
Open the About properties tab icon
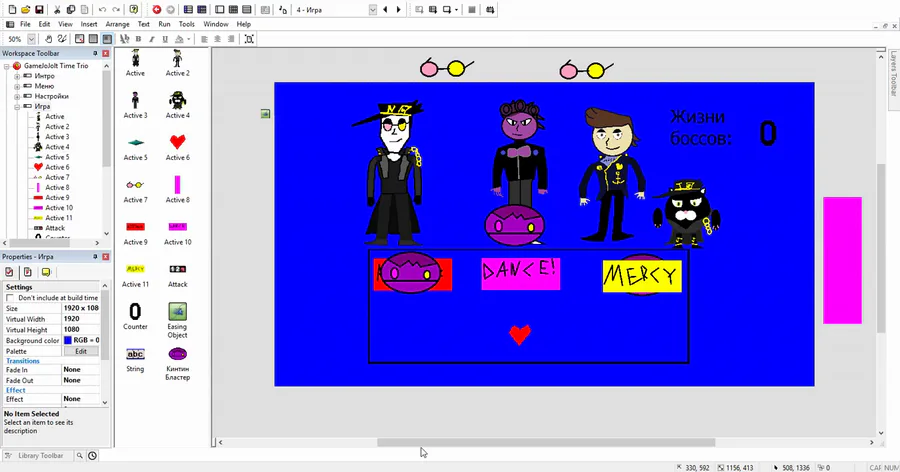point(46,272)
